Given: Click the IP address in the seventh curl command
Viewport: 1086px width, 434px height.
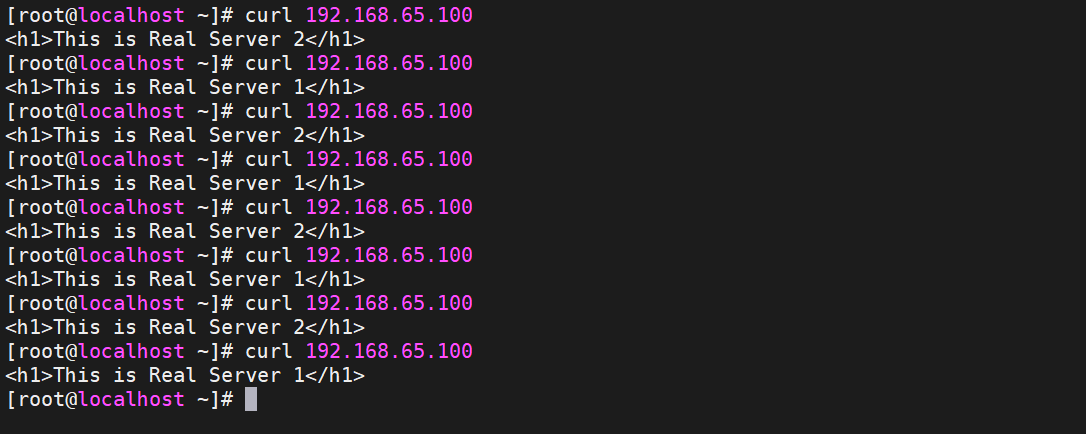Looking at the screenshot, I should 389,303.
